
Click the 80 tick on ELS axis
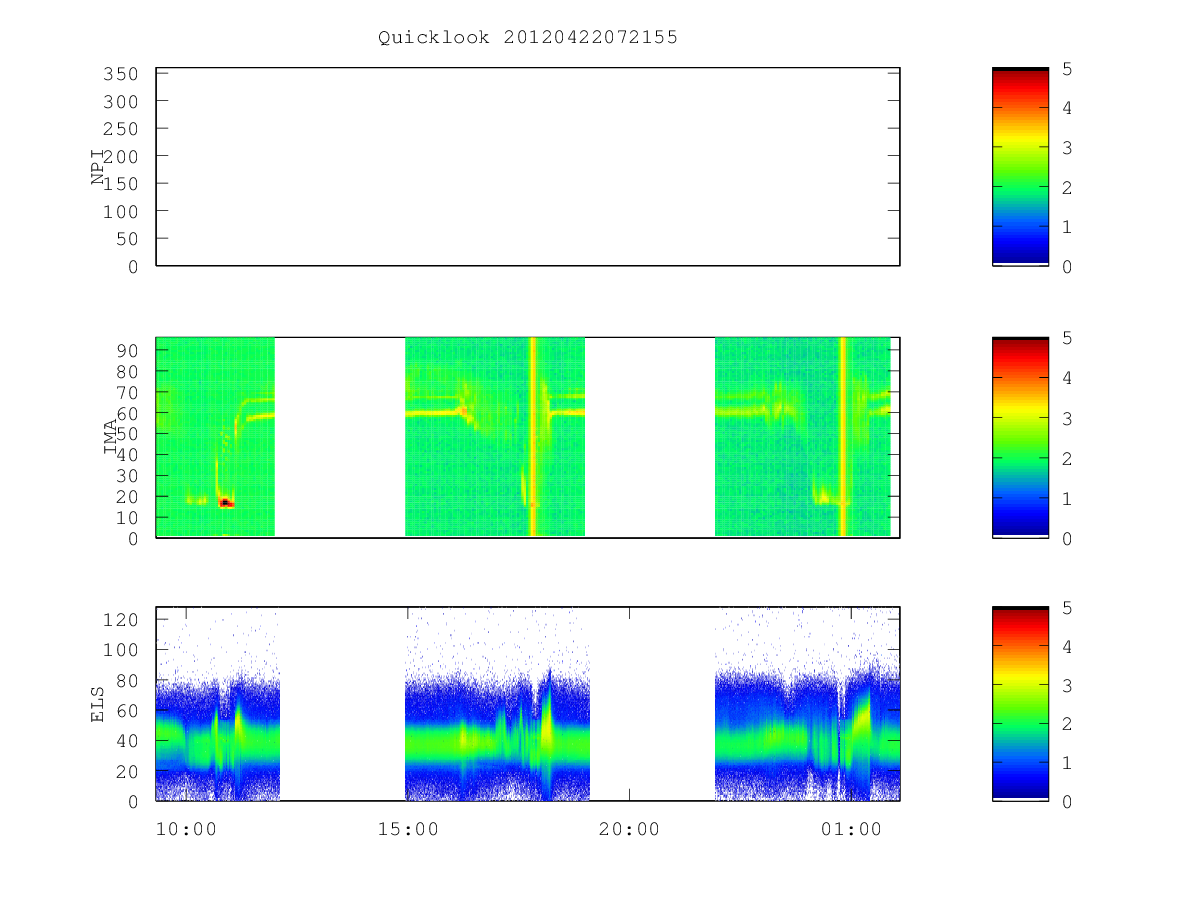coord(127,681)
